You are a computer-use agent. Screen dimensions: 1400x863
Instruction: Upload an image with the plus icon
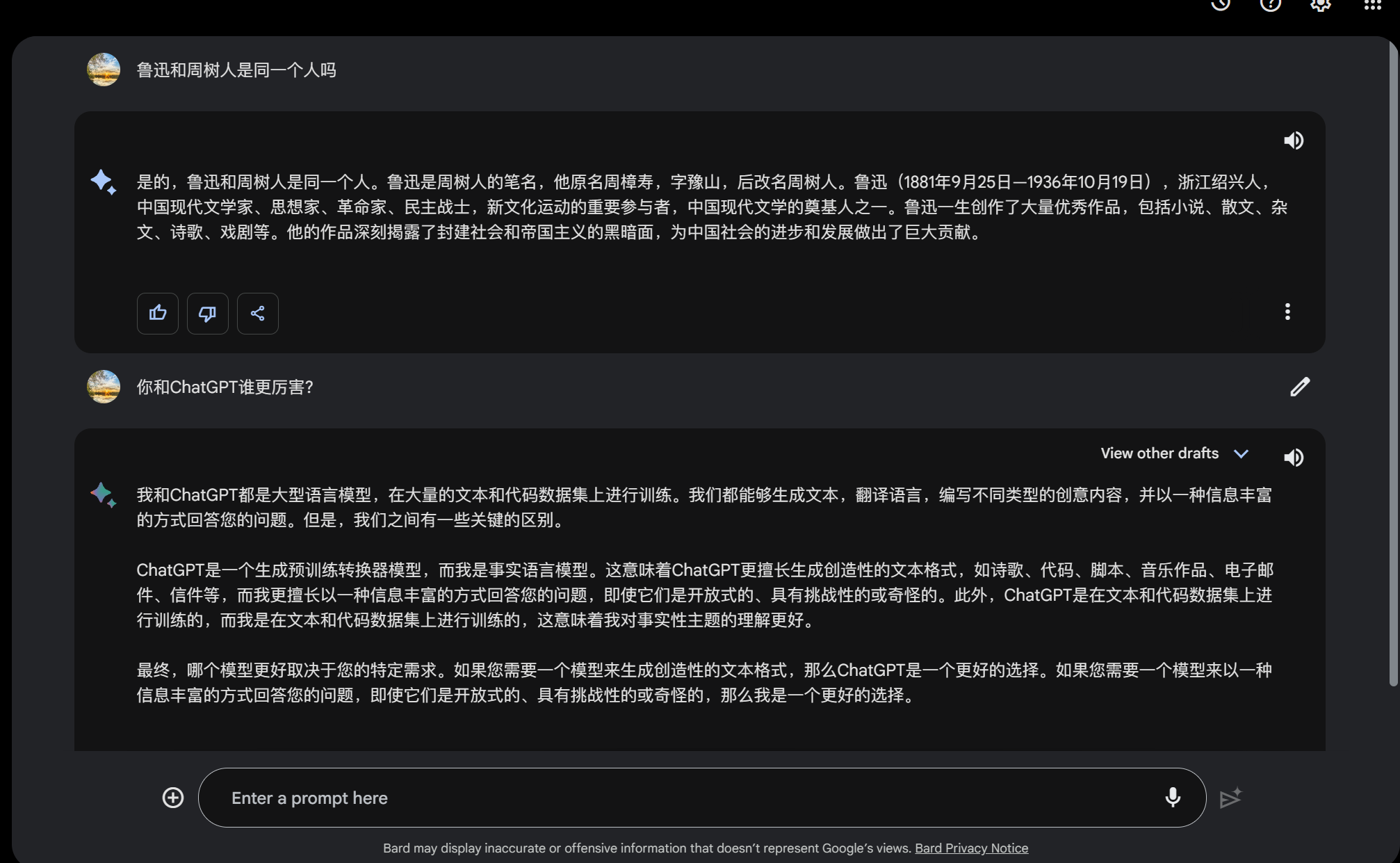click(173, 798)
